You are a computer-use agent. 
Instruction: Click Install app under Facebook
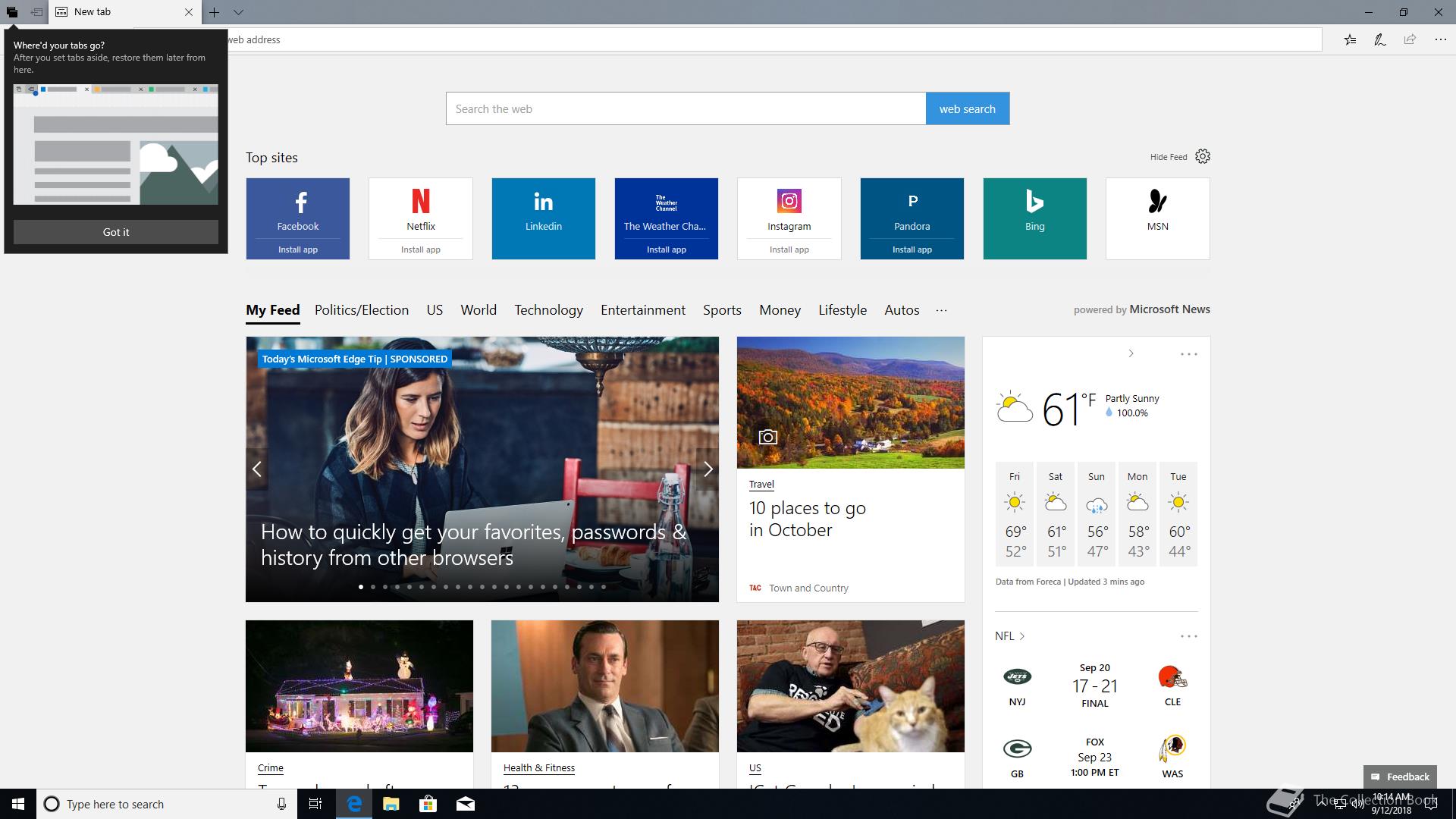[298, 249]
